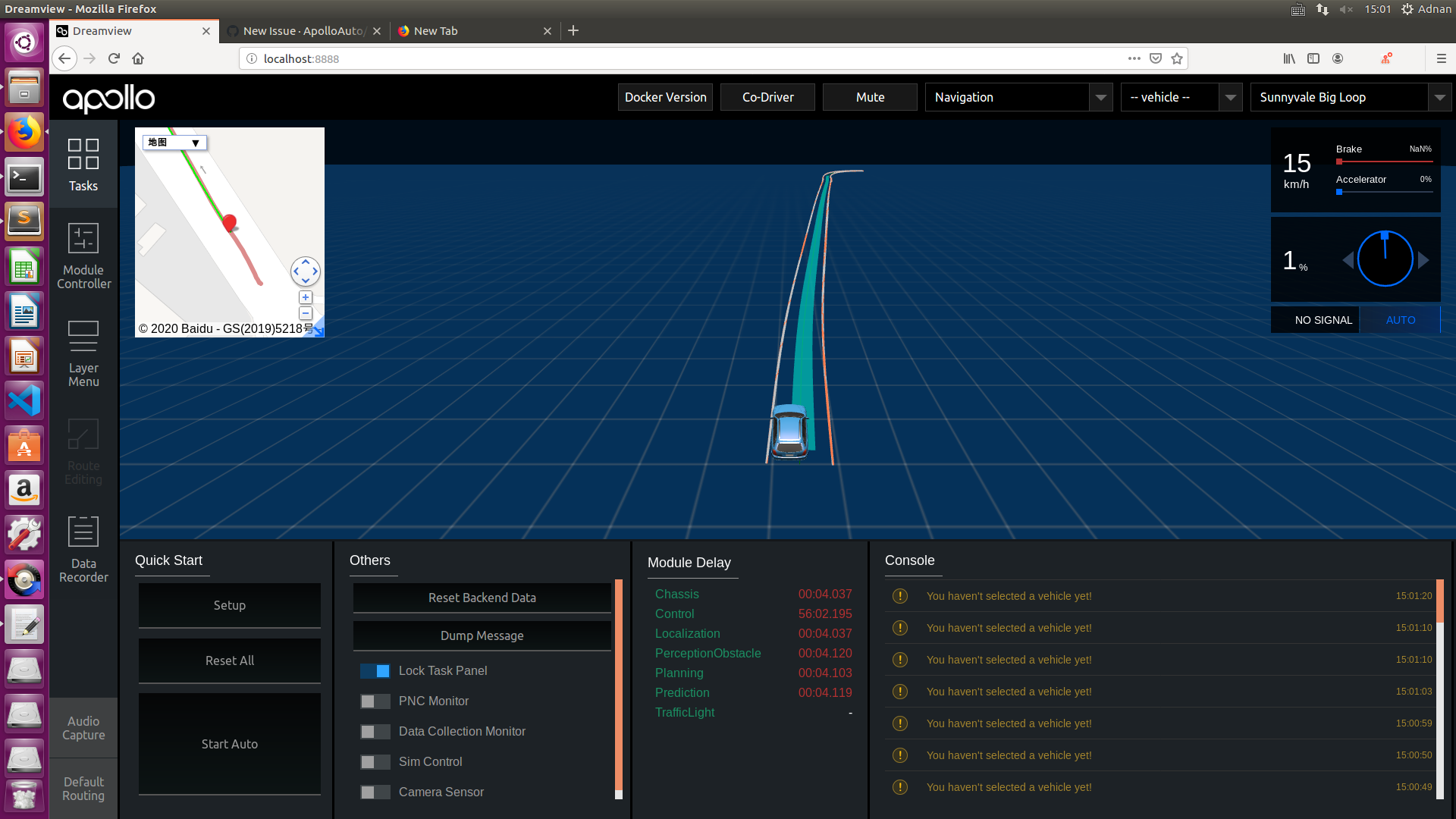Image resolution: width=1456 pixels, height=819 pixels.
Task: Zoom in on the Baidu minimap
Action: click(306, 297)
